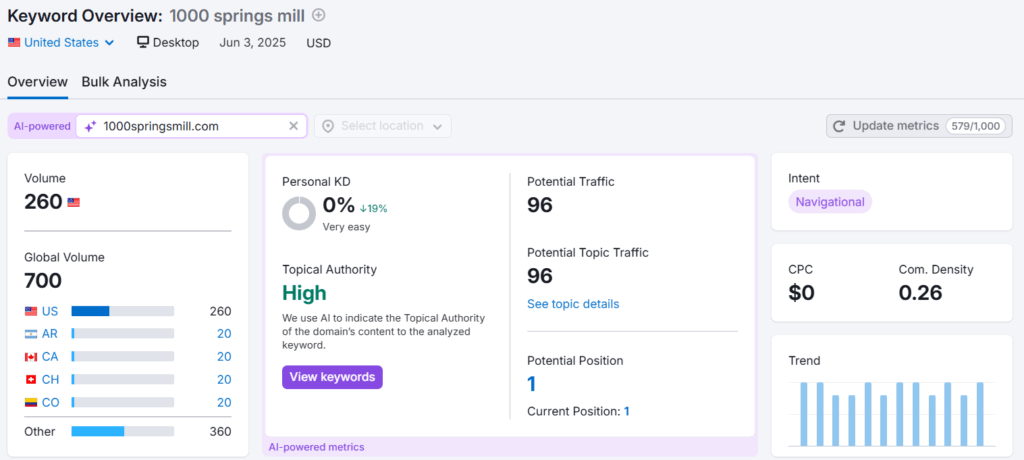Switch to the Bulk Analysis tab
Screen dimensions: 1024x460
[124, 82]
